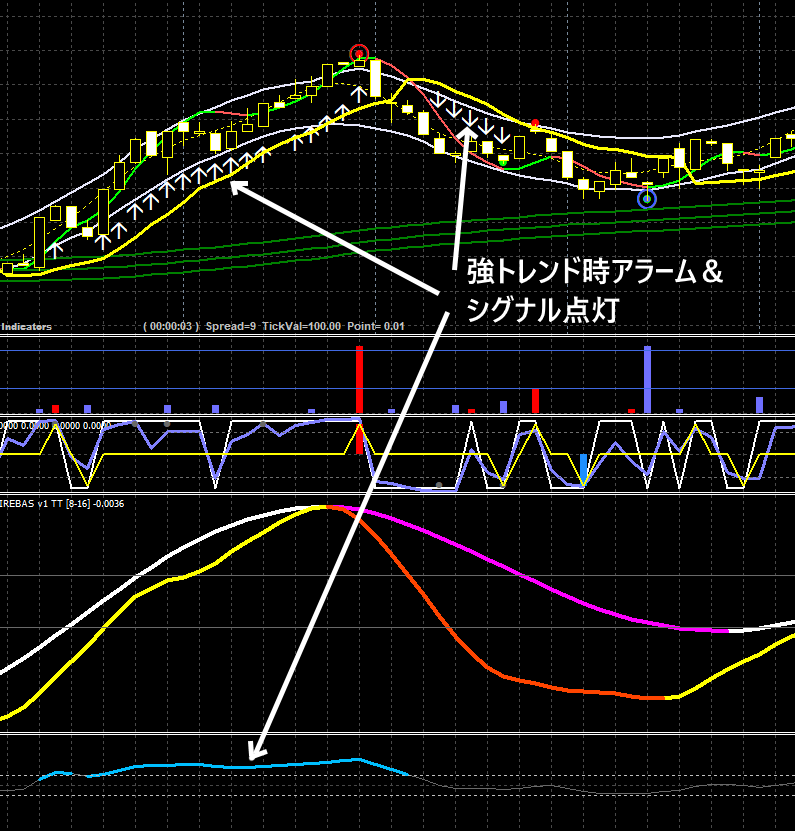Click the 'TickVal=100.00' readout
Image resolution: width=795 pixels, height=831 pixels.
tap(301, 326)
